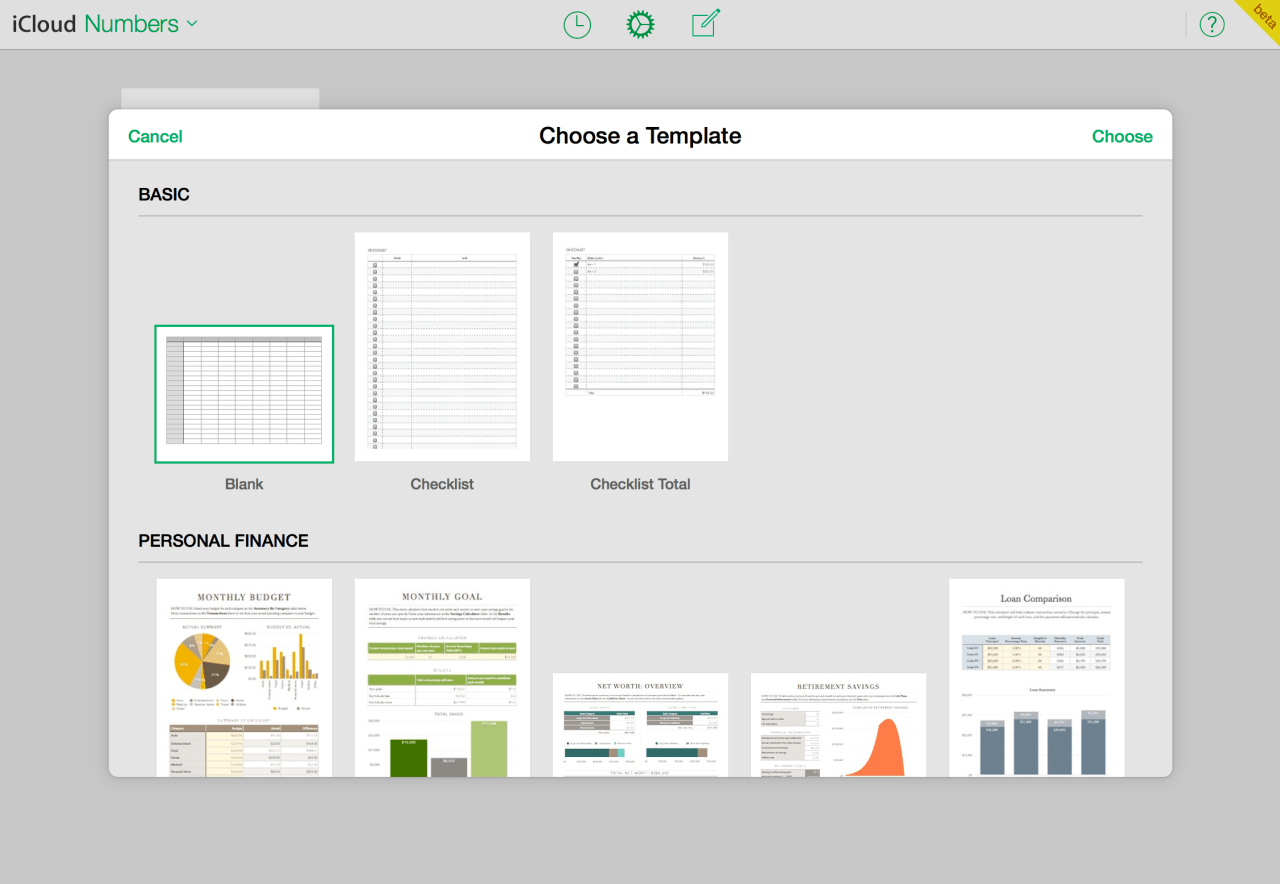Screen dimensions: 1280x884
Task: Open the gear settings menu in the toolbar
Action: 640,25
